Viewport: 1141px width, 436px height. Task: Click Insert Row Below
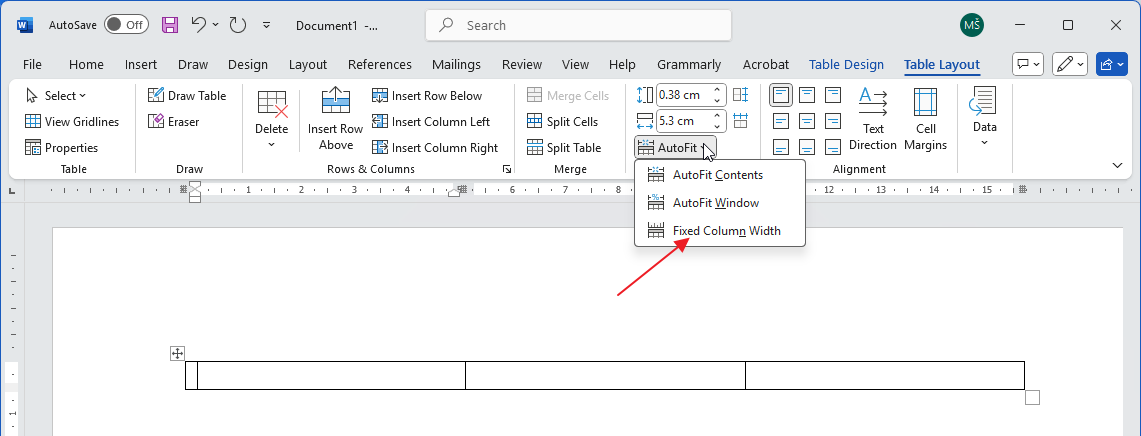tap(426, 95)
